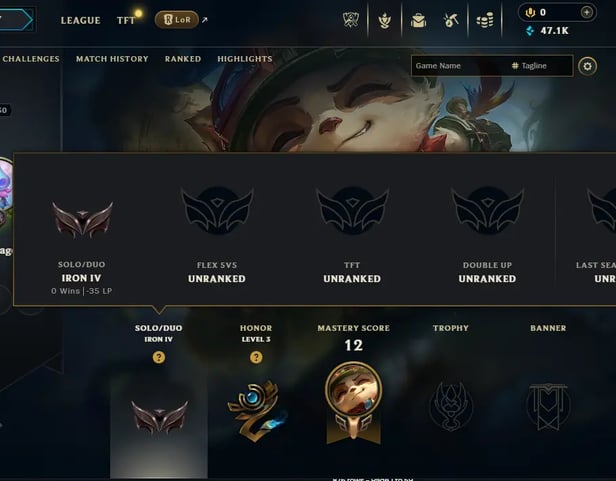Click the Game Name search field

(x=460, y=66)
